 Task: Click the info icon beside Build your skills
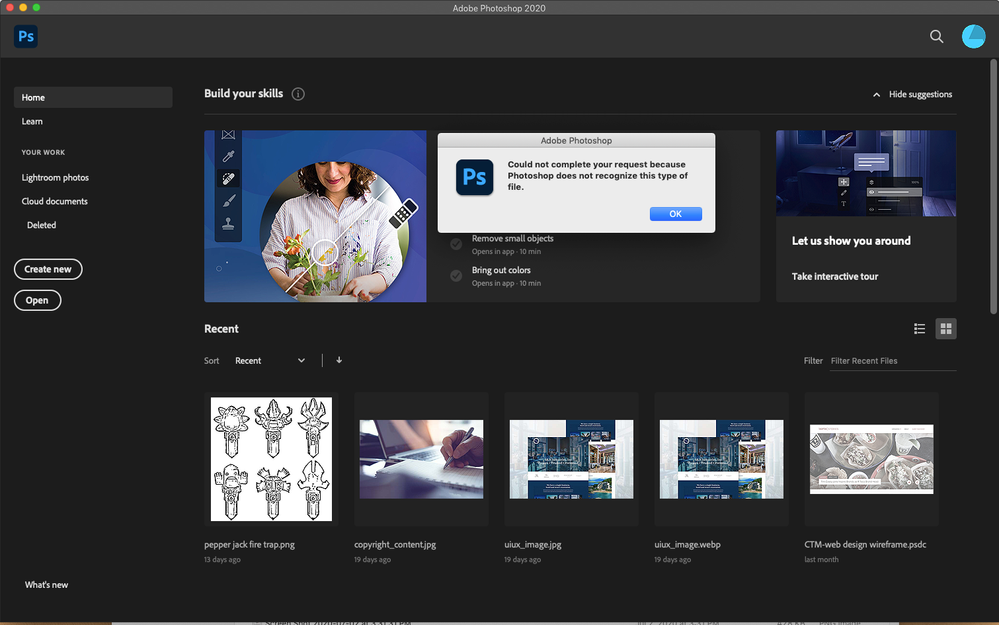click(x=298, y=94)
